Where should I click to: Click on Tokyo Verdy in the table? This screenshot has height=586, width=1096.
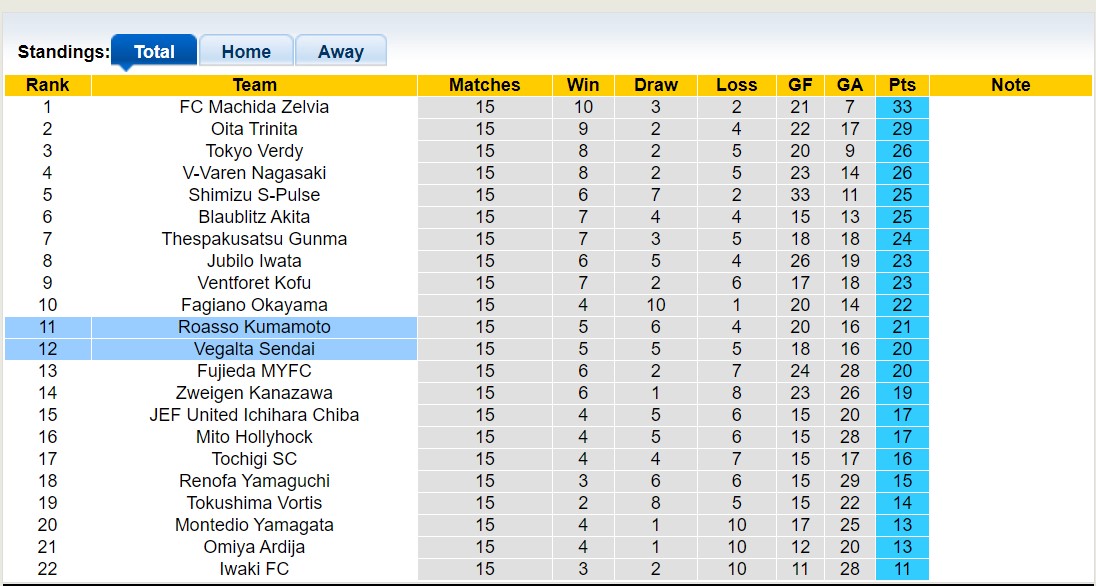pyautogui.click(x=254, y=151)
